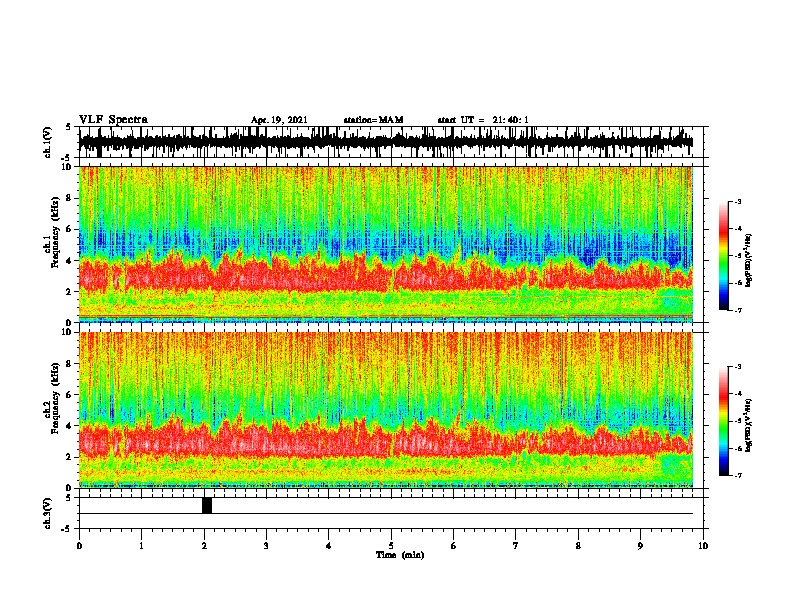The width and height of the screenshot is (792, 612).
Task: Click the "VLF Spectra" plot title
Action: (113, 119)
